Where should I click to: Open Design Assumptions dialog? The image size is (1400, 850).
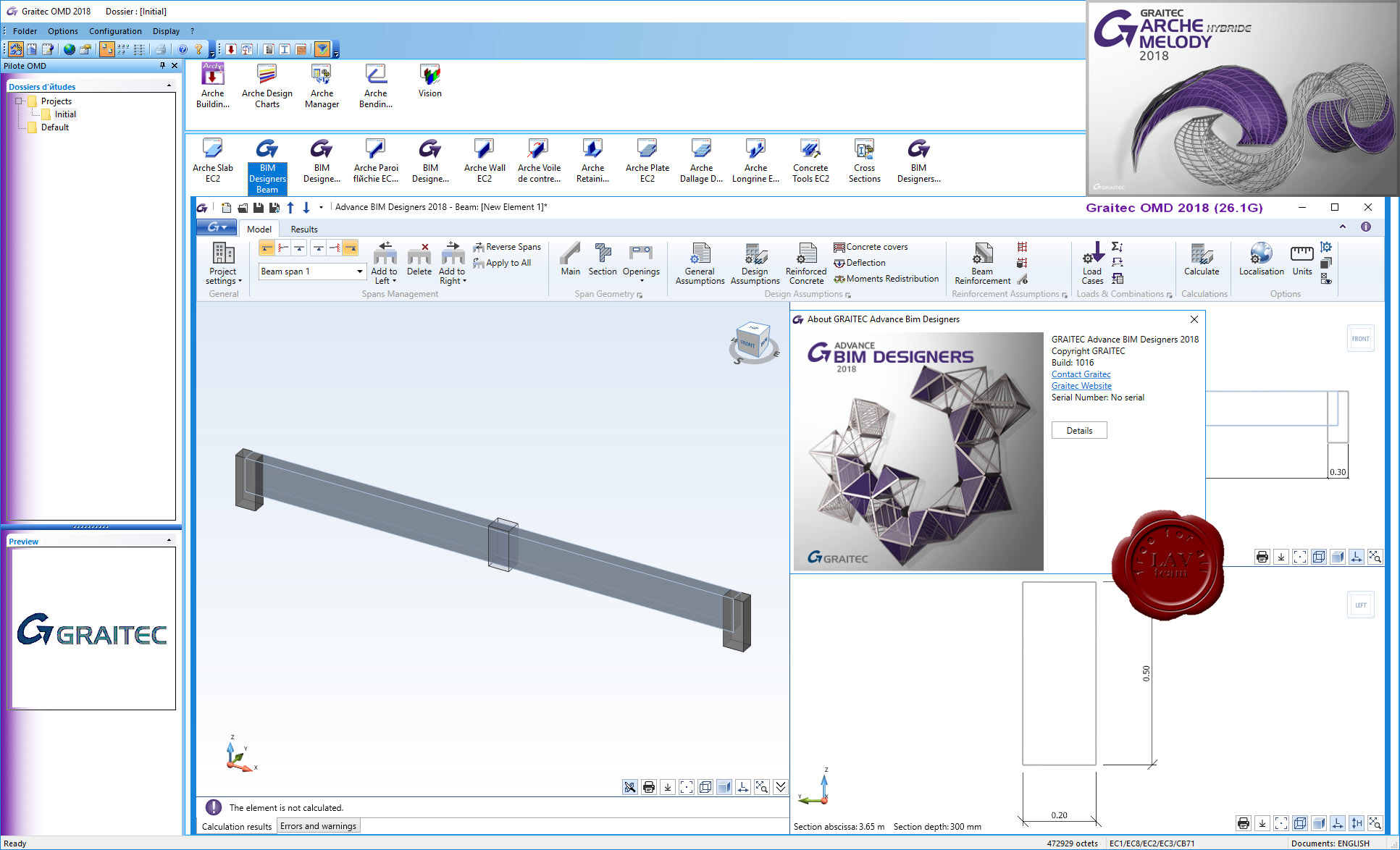coord(755,264)
